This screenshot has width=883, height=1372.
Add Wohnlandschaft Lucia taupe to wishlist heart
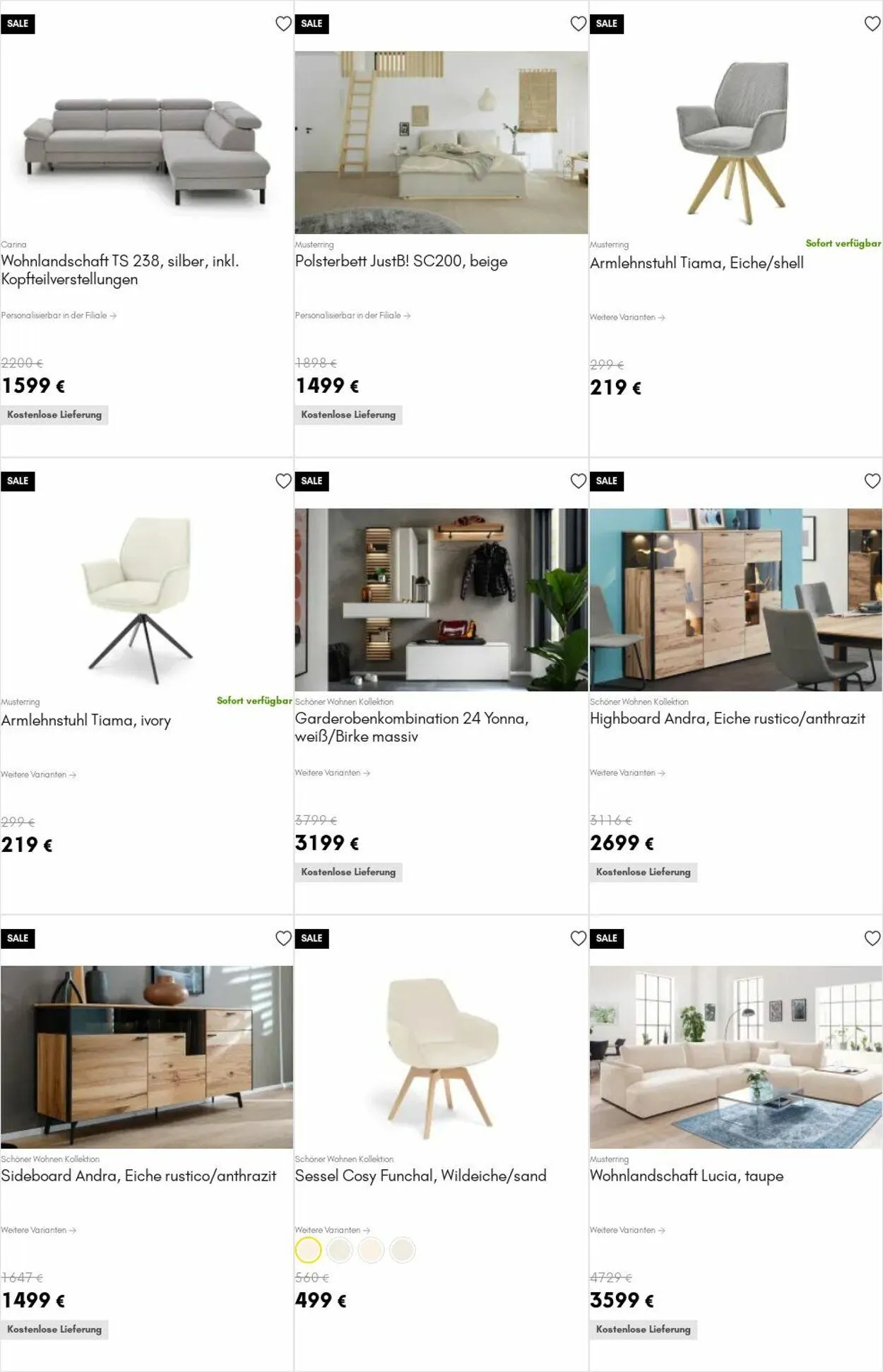pos(872,938)
